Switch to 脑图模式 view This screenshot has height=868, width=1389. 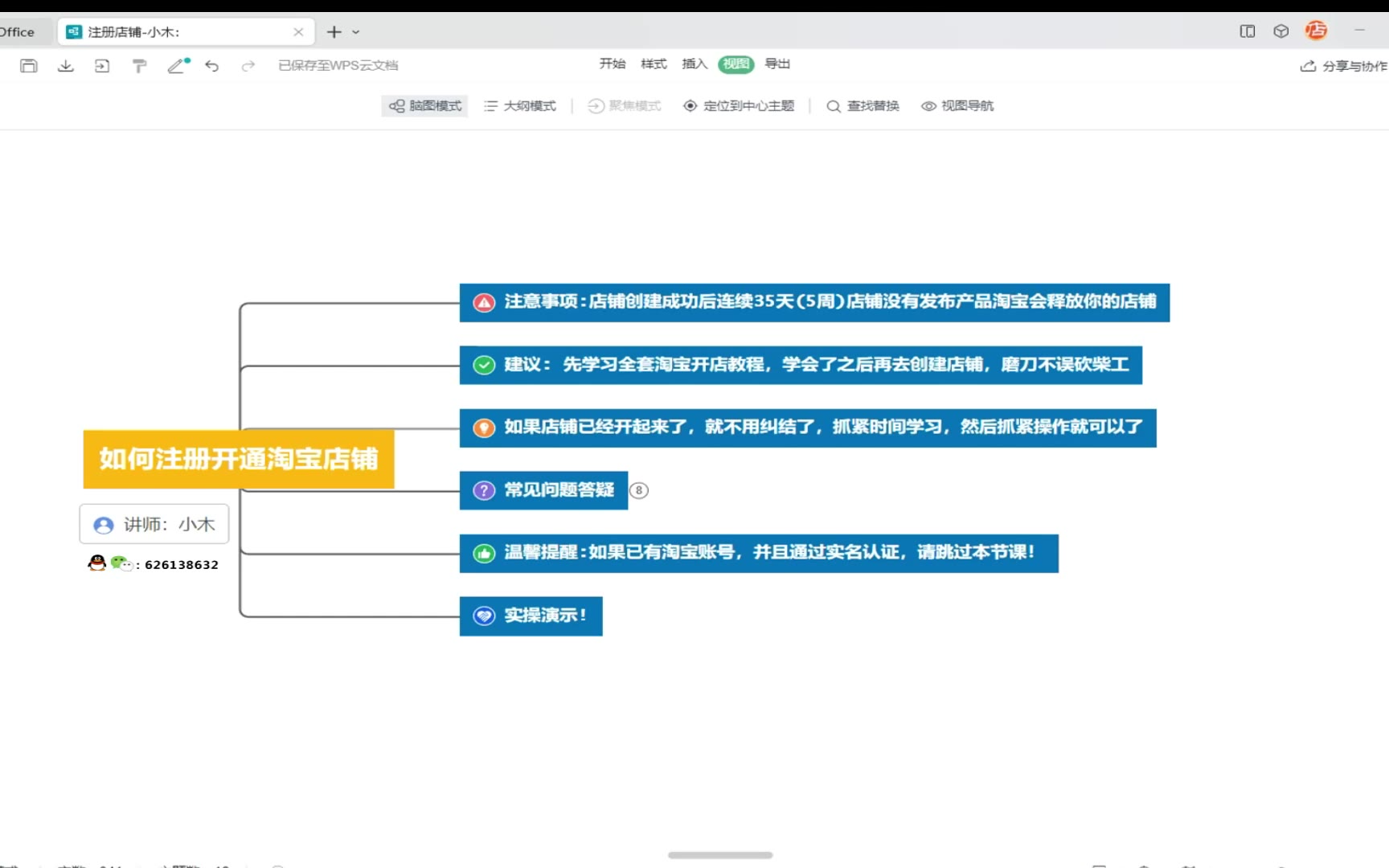[425, 106]
